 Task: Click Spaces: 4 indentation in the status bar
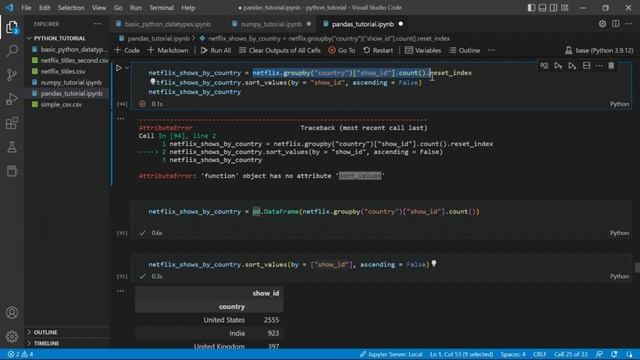click(x=513, y=354)
